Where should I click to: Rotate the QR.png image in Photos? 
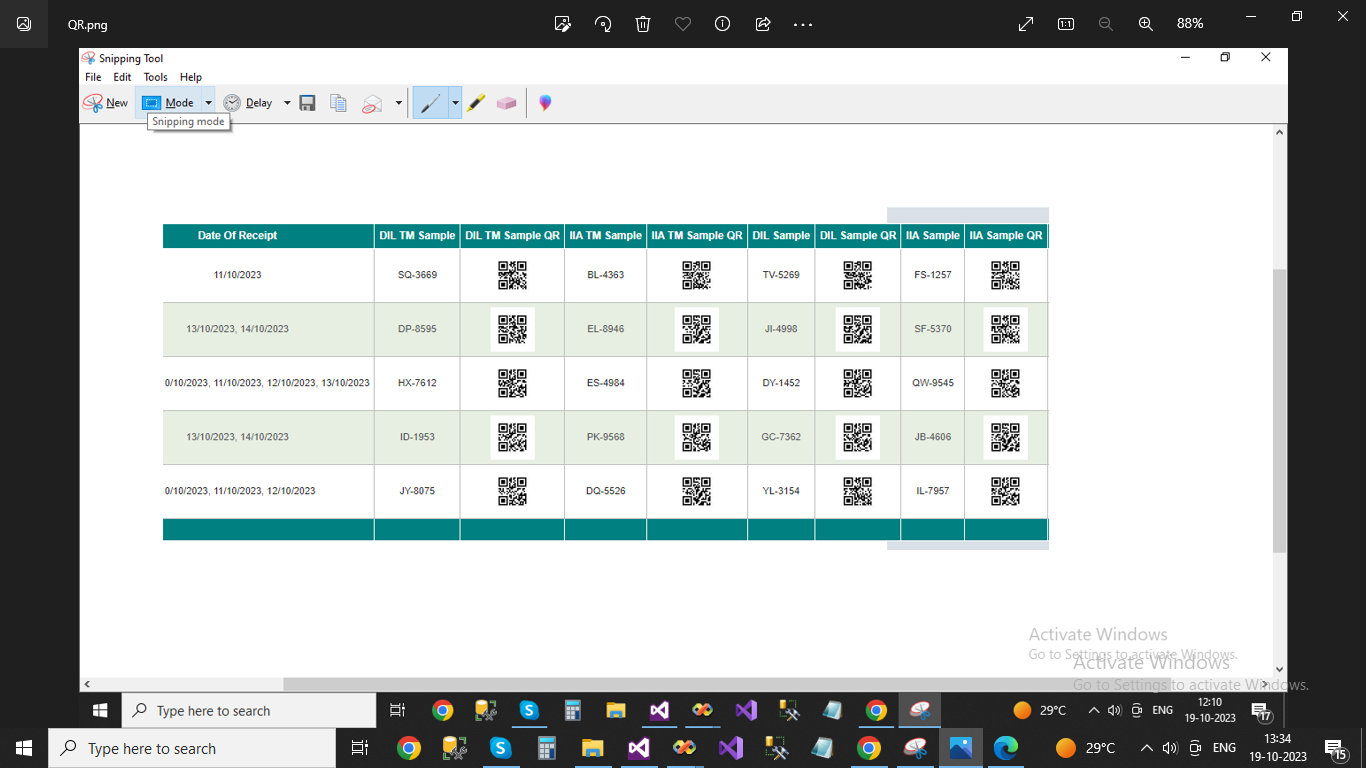click(603, 24)
